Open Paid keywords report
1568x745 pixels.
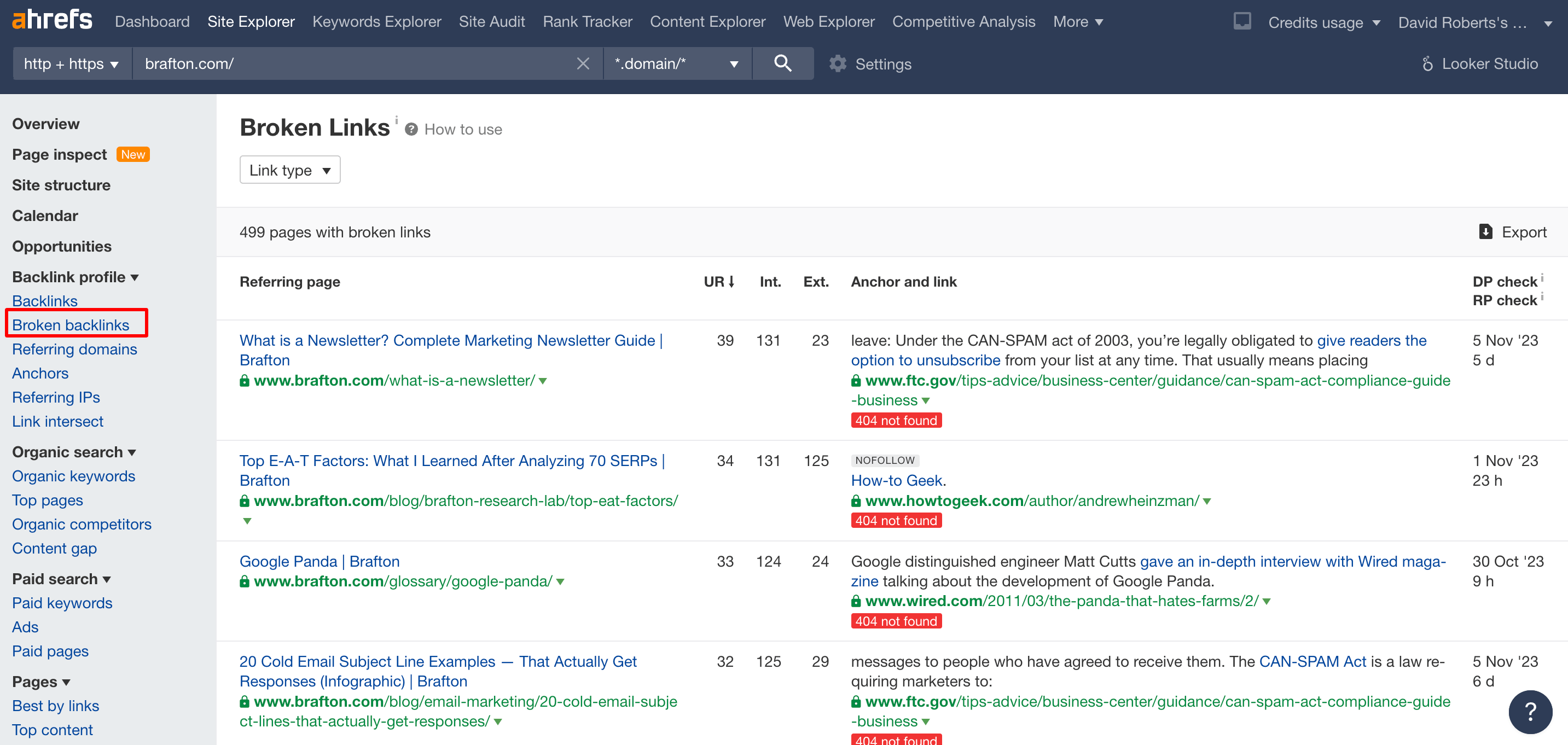(62, 603)
